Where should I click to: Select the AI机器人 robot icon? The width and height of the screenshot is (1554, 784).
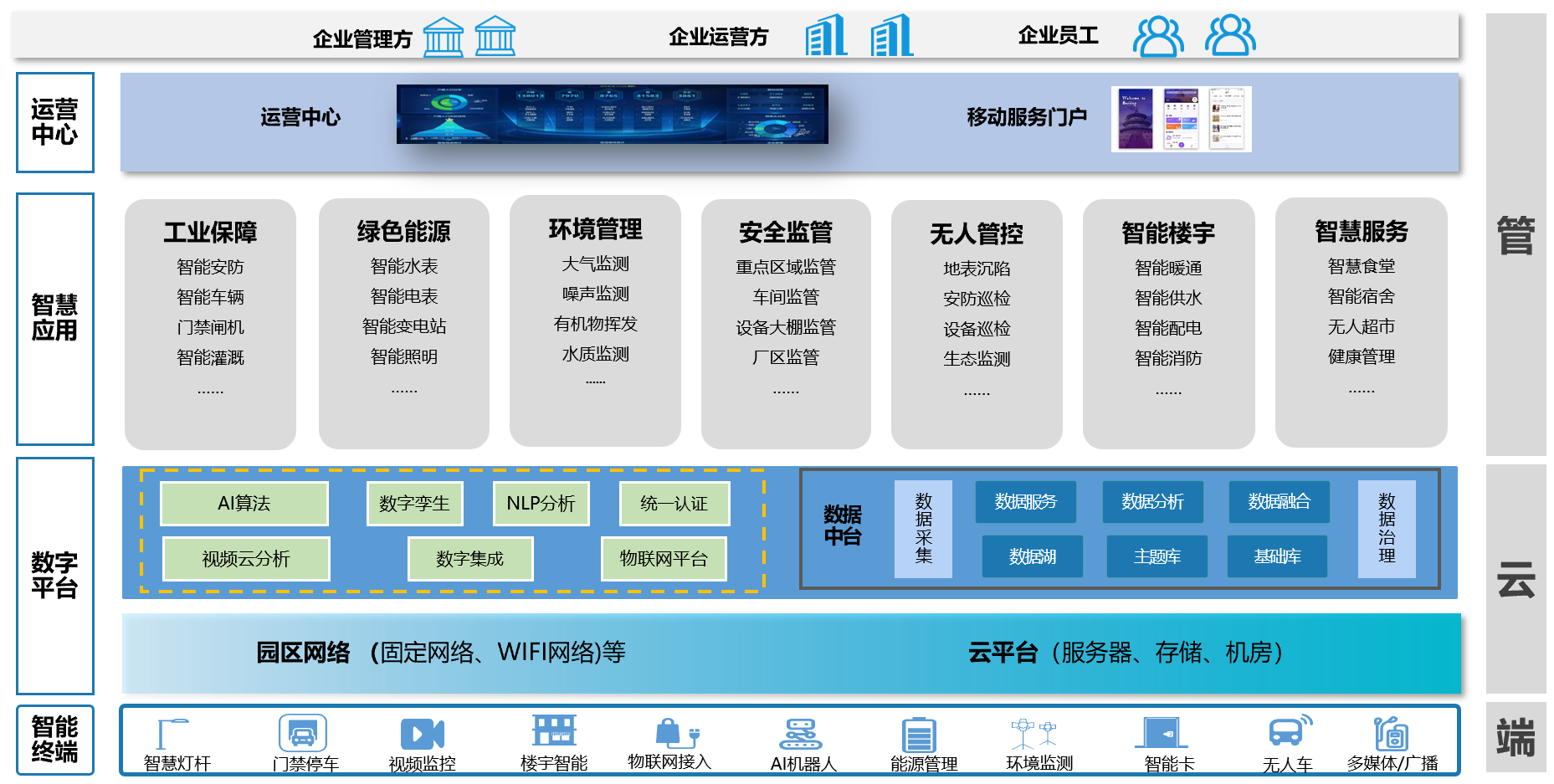[801, 734]
